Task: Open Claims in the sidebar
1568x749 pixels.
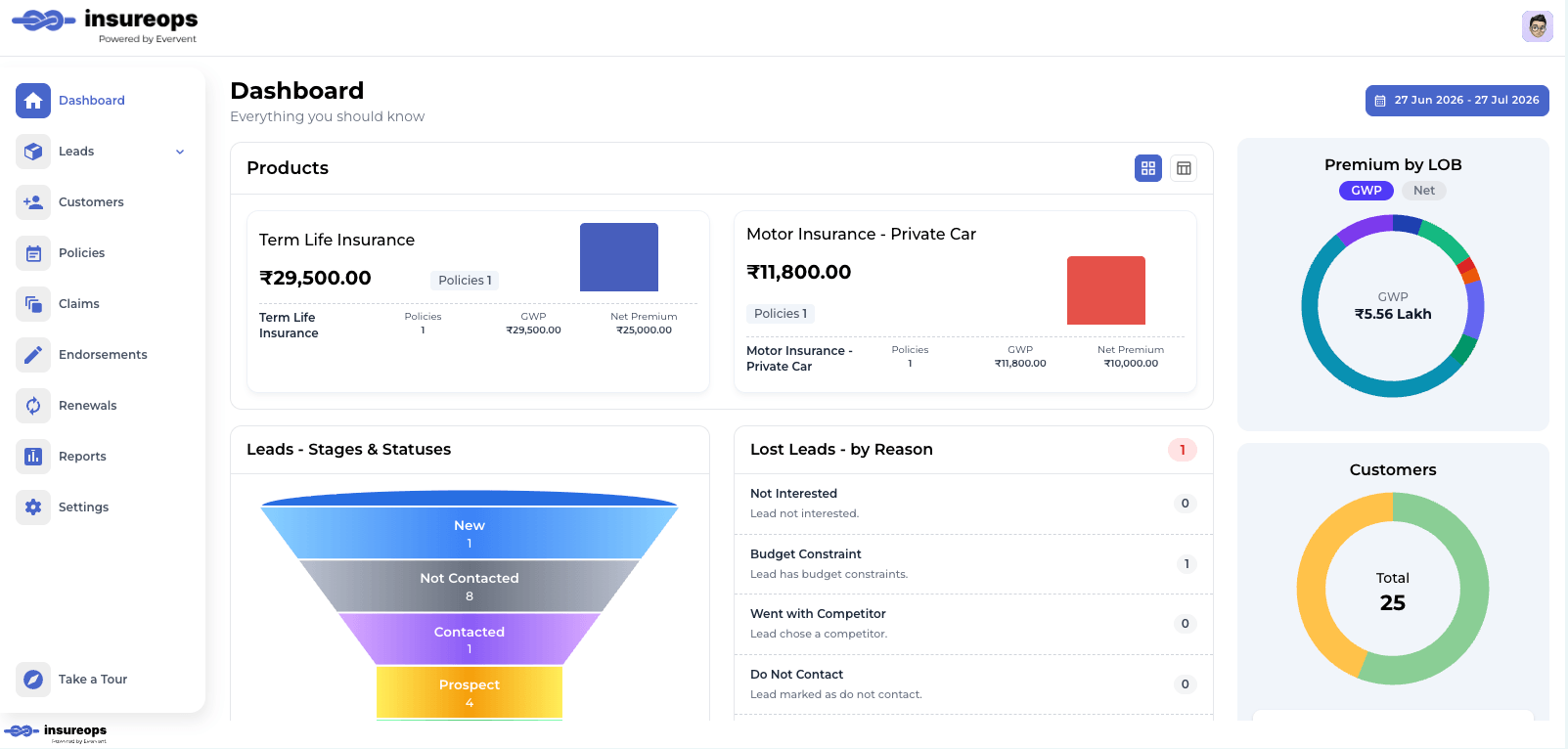Action: coord(79,304)
